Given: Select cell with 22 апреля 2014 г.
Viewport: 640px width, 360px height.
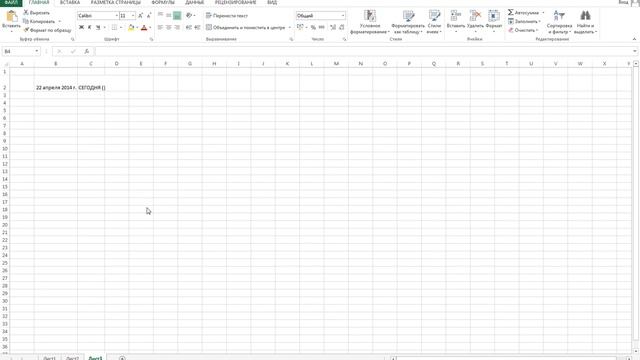Looking at the screenshot, I should (x=56, y=84).
